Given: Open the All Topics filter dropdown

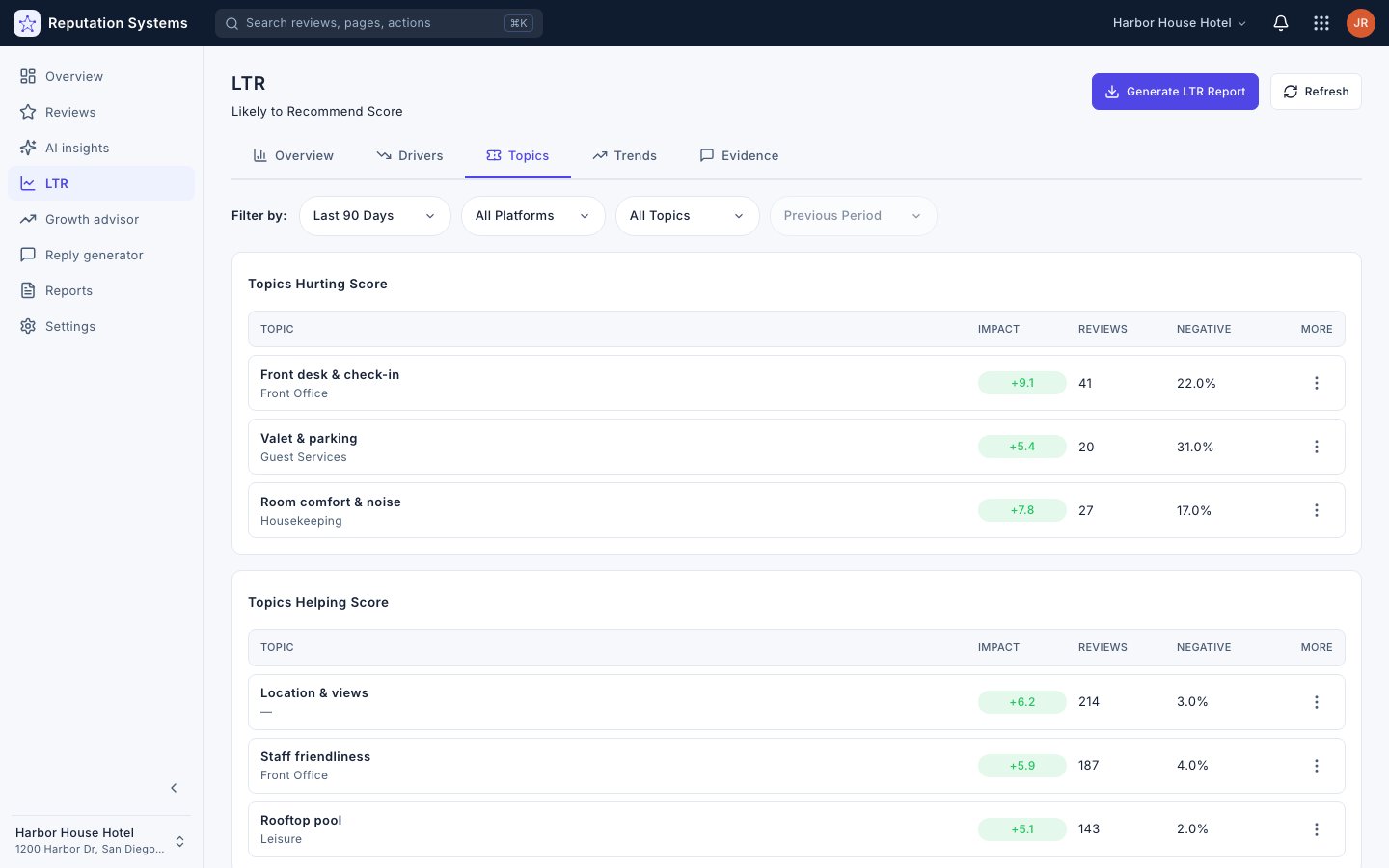Looking at the screenshot, I should pos(688,216).
